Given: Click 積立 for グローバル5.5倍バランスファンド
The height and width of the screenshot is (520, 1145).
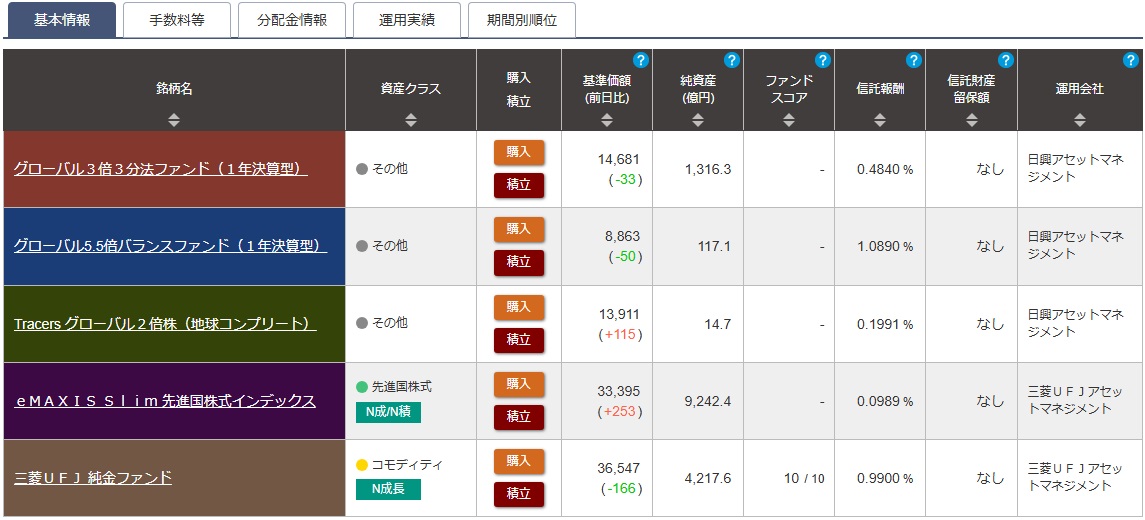Looking at the screenshot, I should [519, 263].
